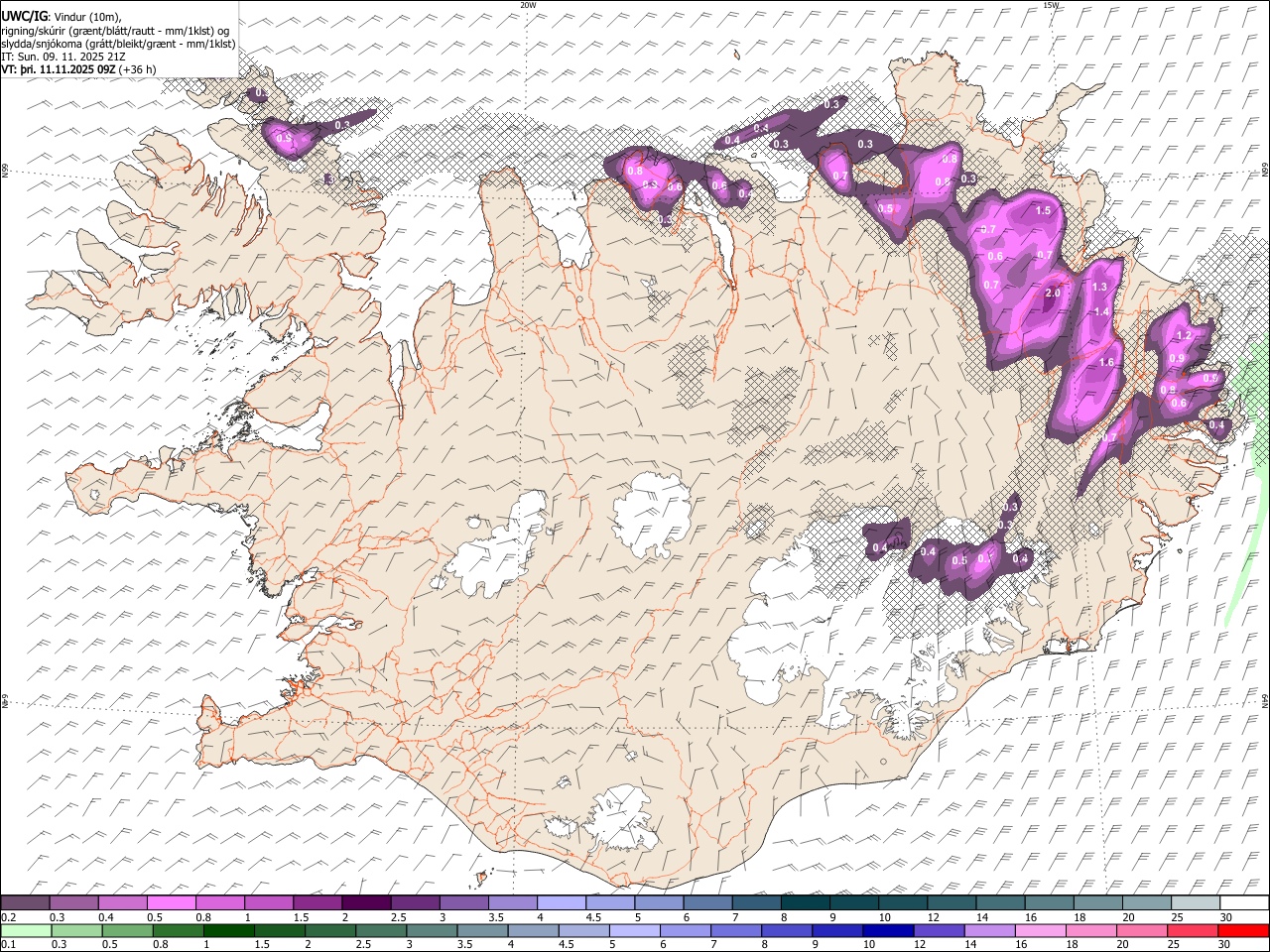Click the 20W longitude label

coord(528,5)
